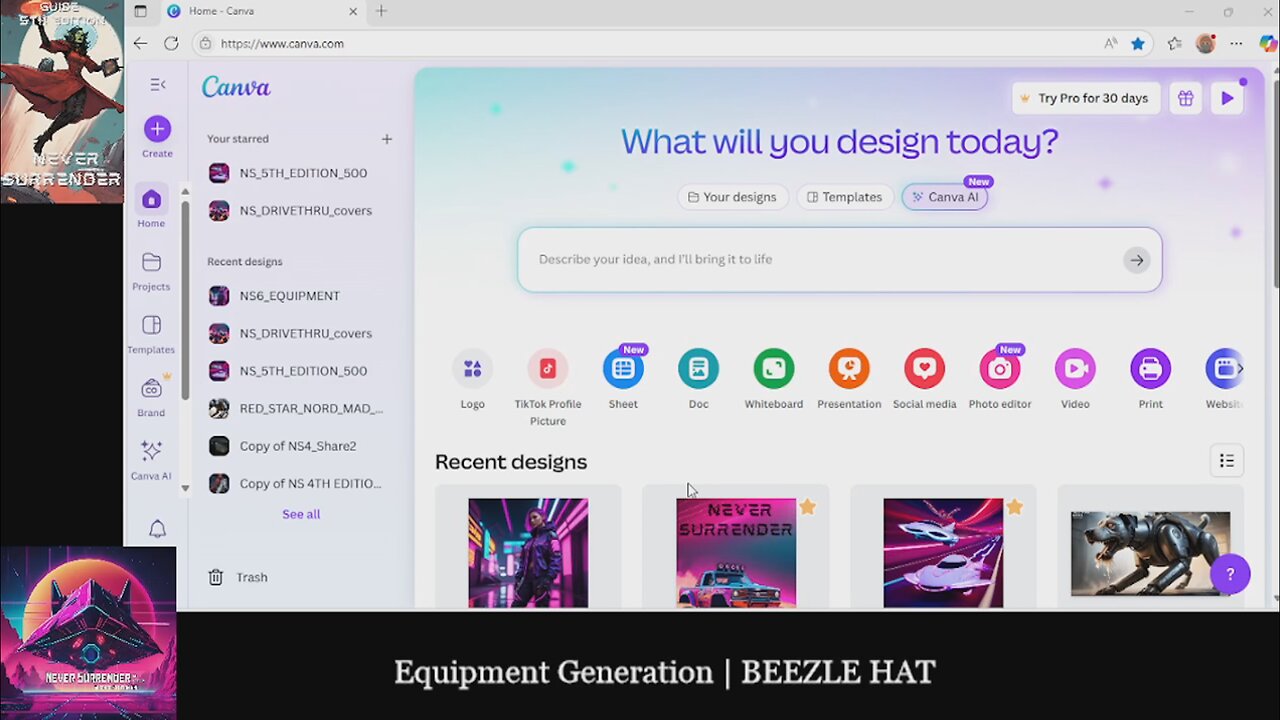Click the purple play button icon
The height and width of the screenshot is (720, 1280).
pyautogui.click(x=1227, y=98)
